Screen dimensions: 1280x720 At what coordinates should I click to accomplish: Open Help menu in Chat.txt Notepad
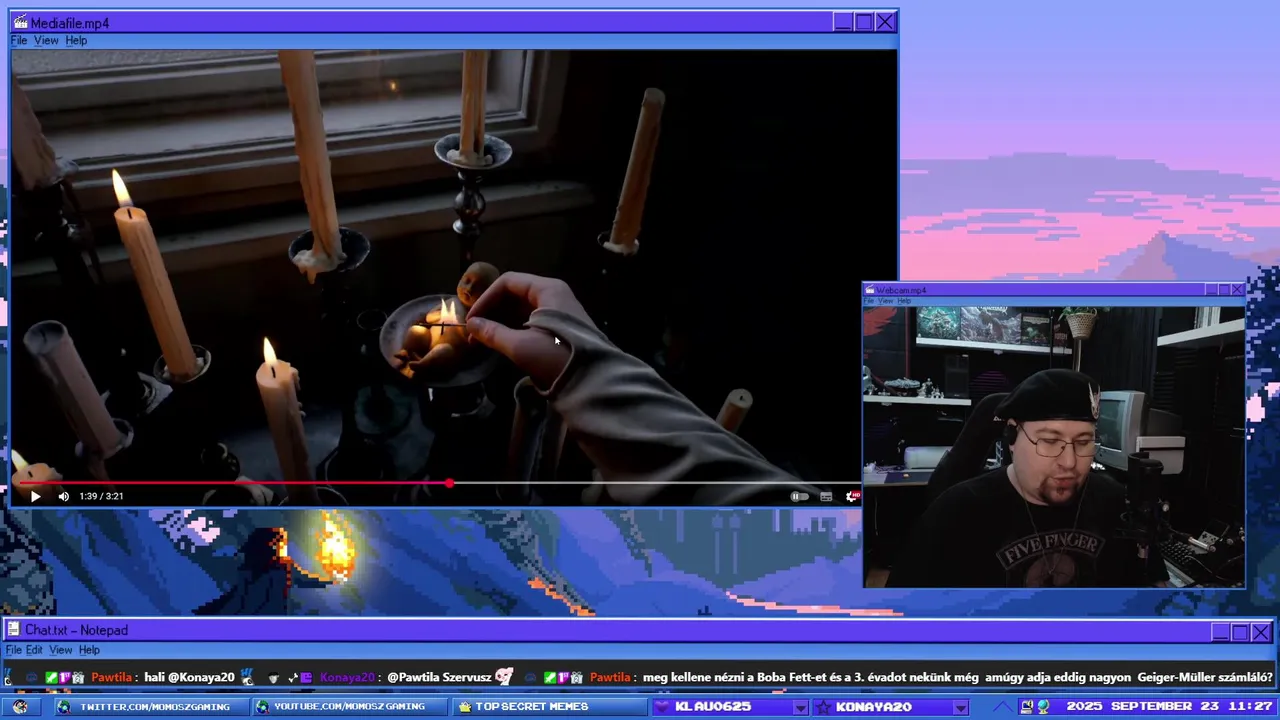(89, 650)
